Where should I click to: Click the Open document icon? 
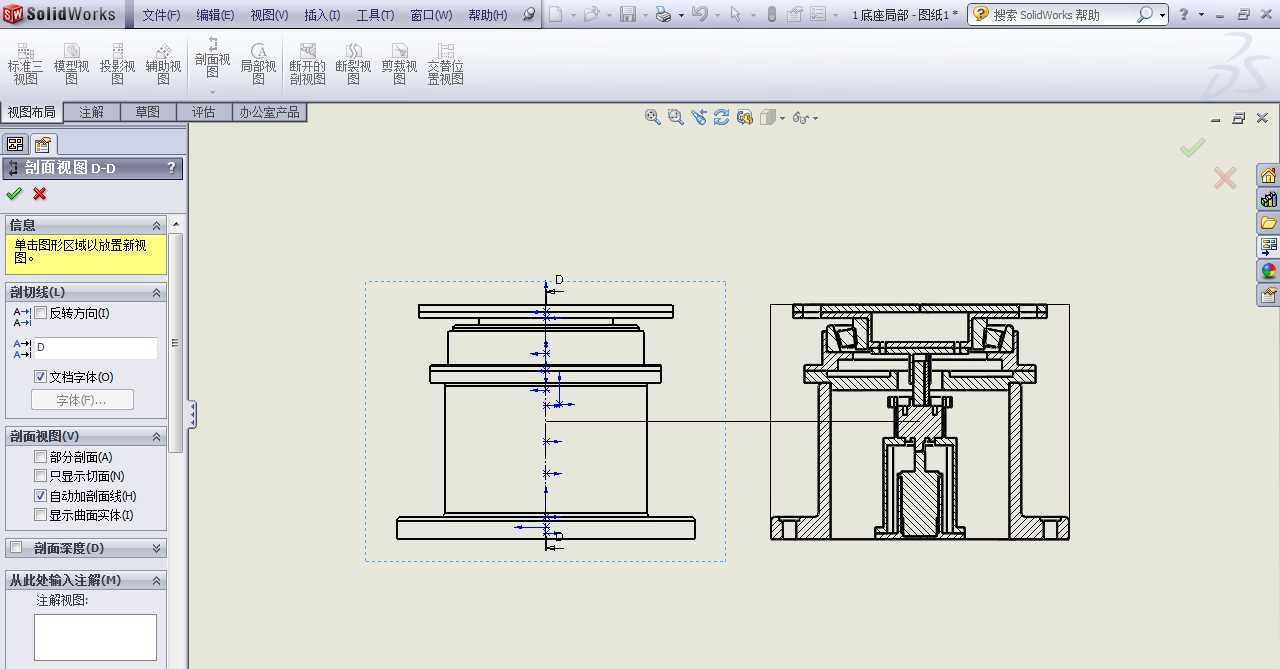coord(591,15)
